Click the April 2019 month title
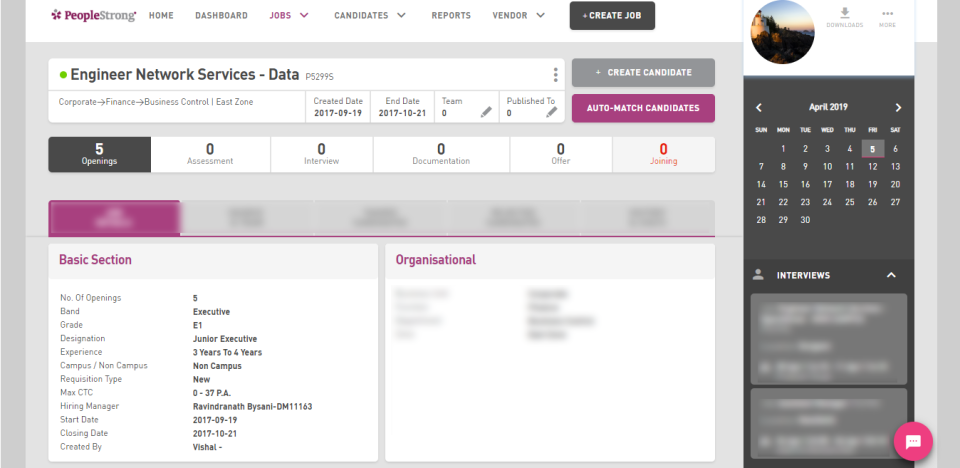Screen dimensions: 960x468 (x=828, y=107)
